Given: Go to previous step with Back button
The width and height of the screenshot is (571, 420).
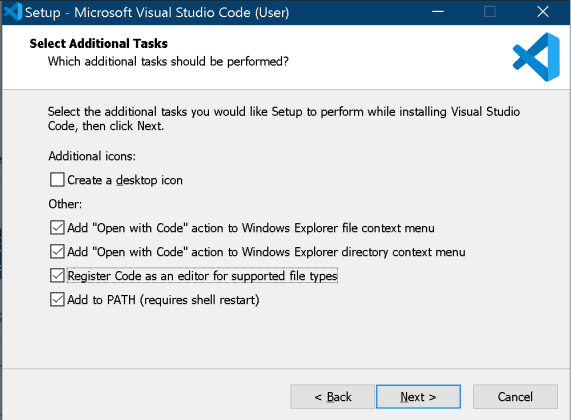Looking at the screenshot, I should (332, 397).
